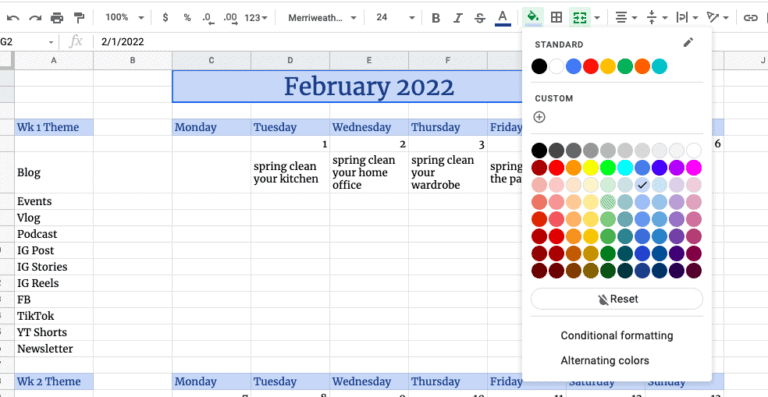Screen dimensions: 768x397
Task: Pick the cyan palette swatch
Action: 625,167
